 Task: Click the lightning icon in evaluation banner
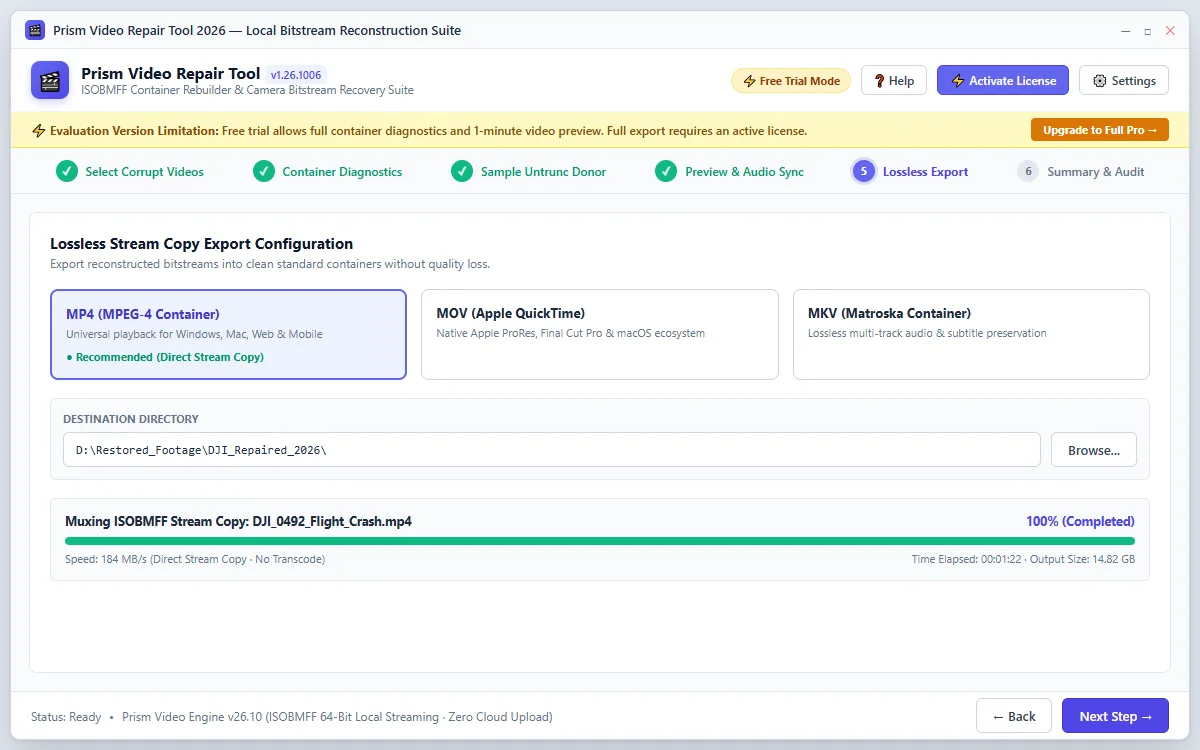(39, 131)
